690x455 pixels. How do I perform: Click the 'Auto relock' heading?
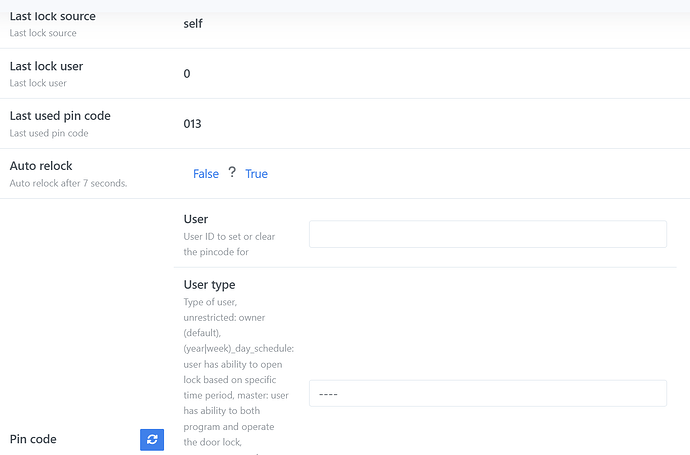coord(41,166)
